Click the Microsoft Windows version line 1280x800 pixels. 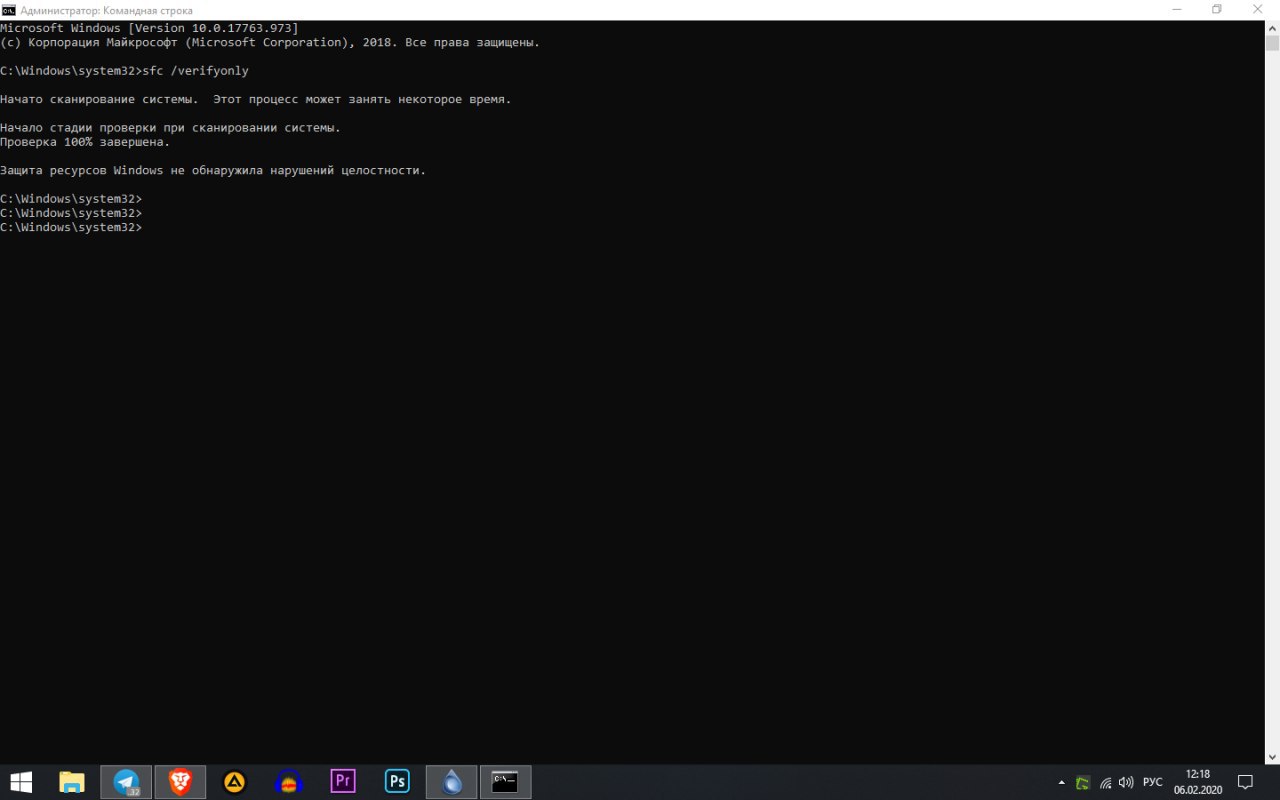tap(149, 28)
